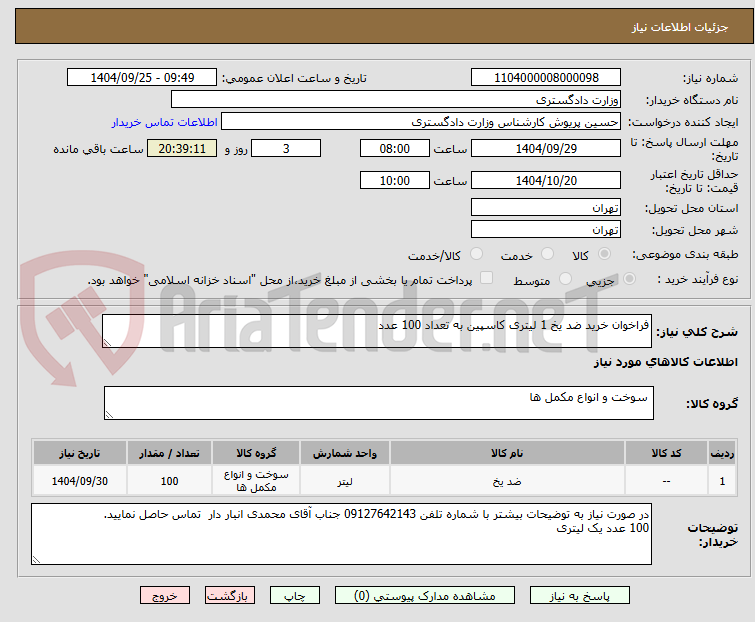
Task: Select the خدمت radio button
Action: pyautogui.click(x=547, y=254)
